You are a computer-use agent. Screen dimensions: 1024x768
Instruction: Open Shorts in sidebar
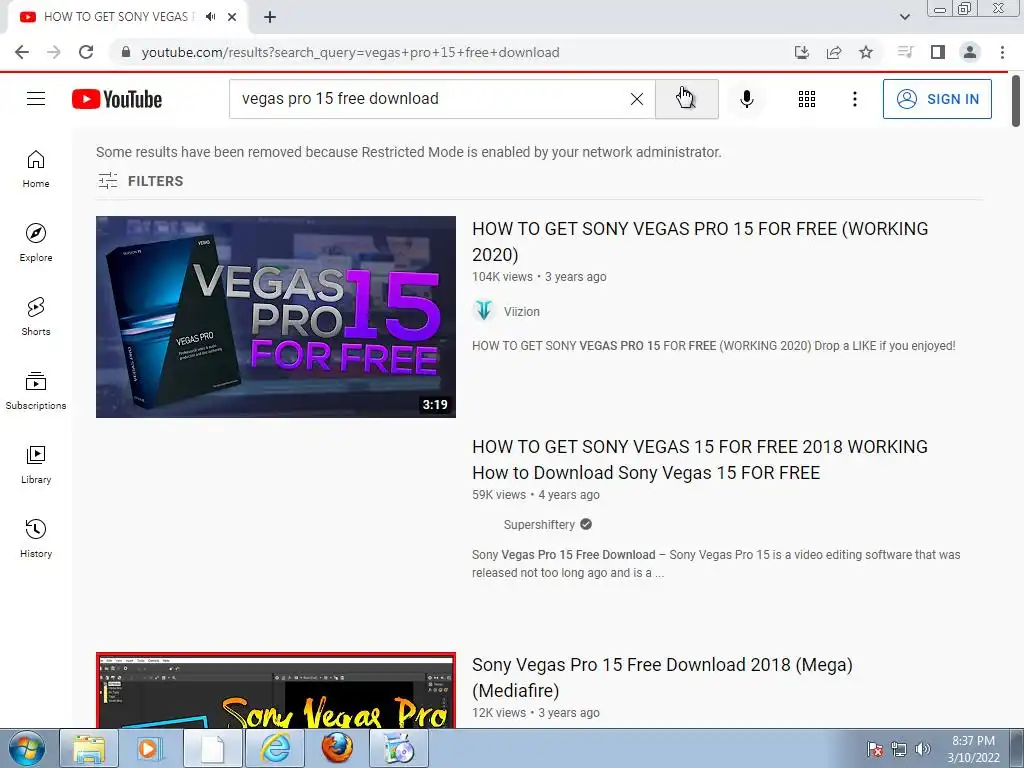click(36, 317)
